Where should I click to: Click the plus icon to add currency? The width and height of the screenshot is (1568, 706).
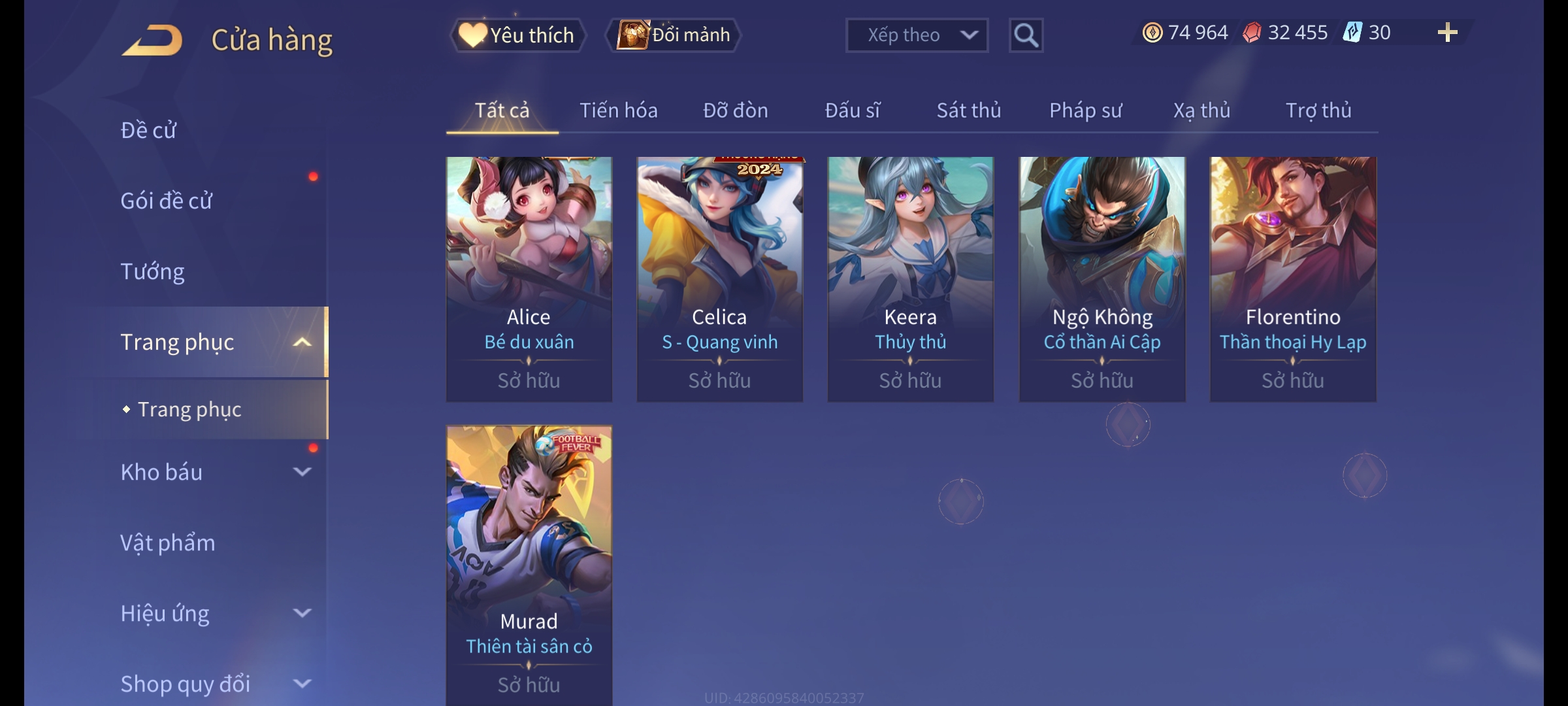click(x=1448, y=33)
